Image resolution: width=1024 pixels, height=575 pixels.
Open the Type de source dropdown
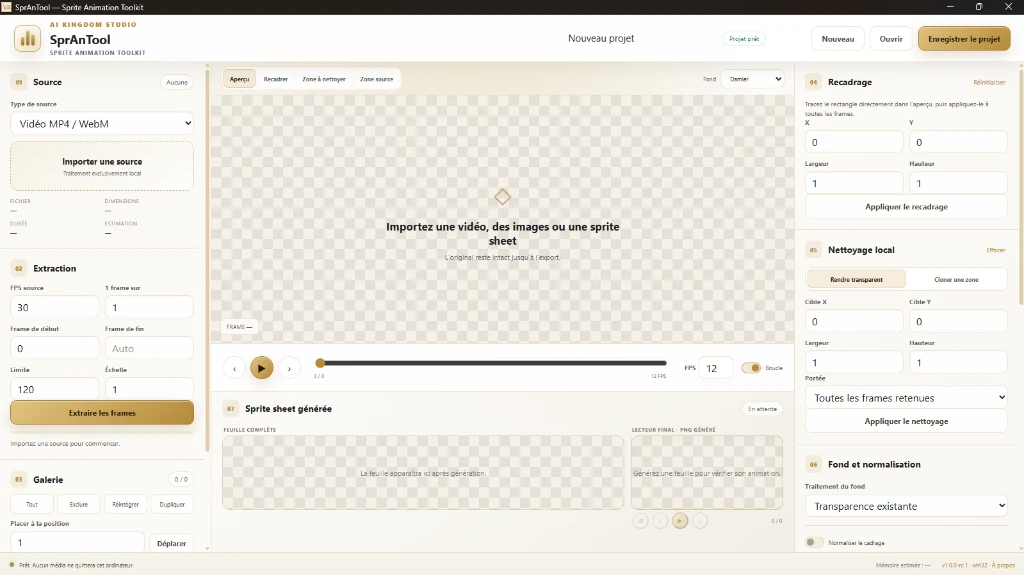102,123
